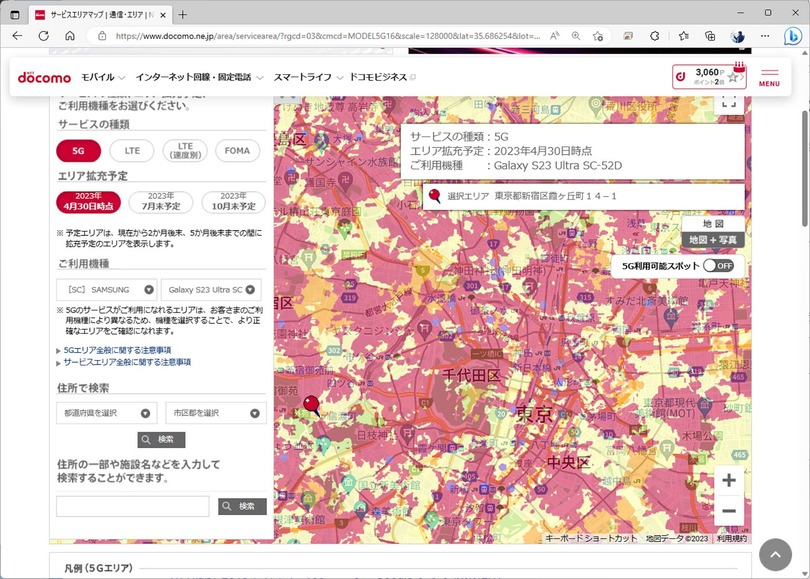The width and height of the screenshot is (810, 579).
Task: Open the 都道府県を選択 dropdown
Action: tap(106, 413)
